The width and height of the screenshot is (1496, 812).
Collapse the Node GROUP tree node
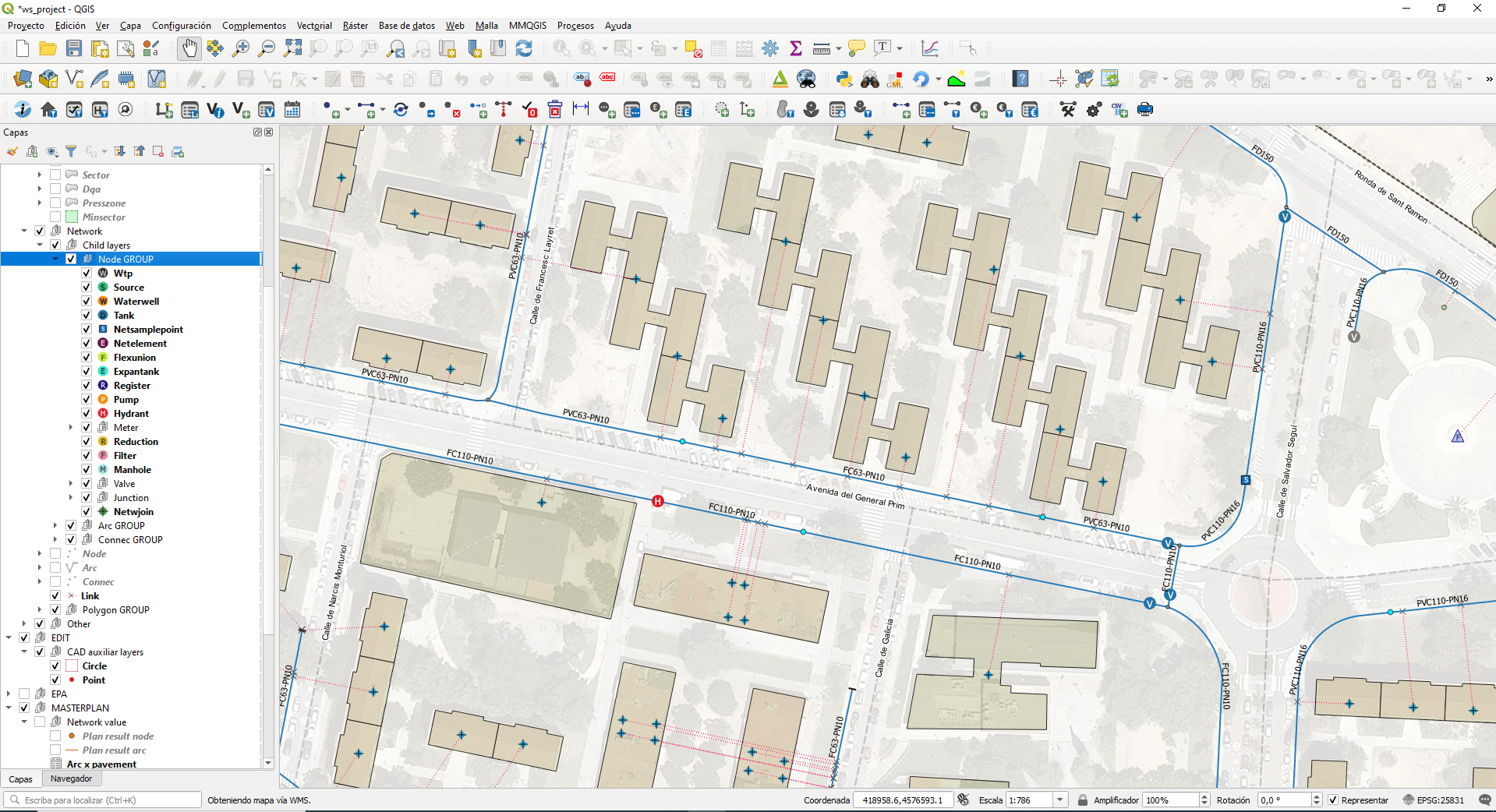click(x=55, y=259)
